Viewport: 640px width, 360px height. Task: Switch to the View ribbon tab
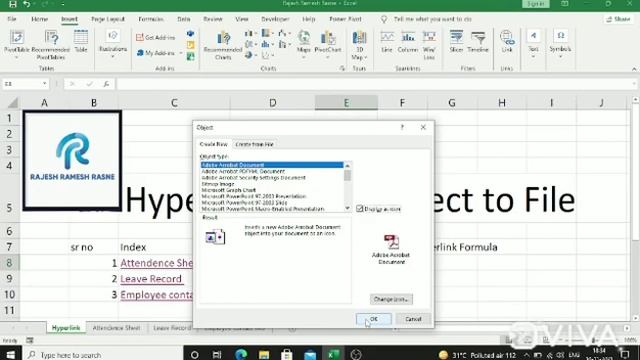click(242, 19)
